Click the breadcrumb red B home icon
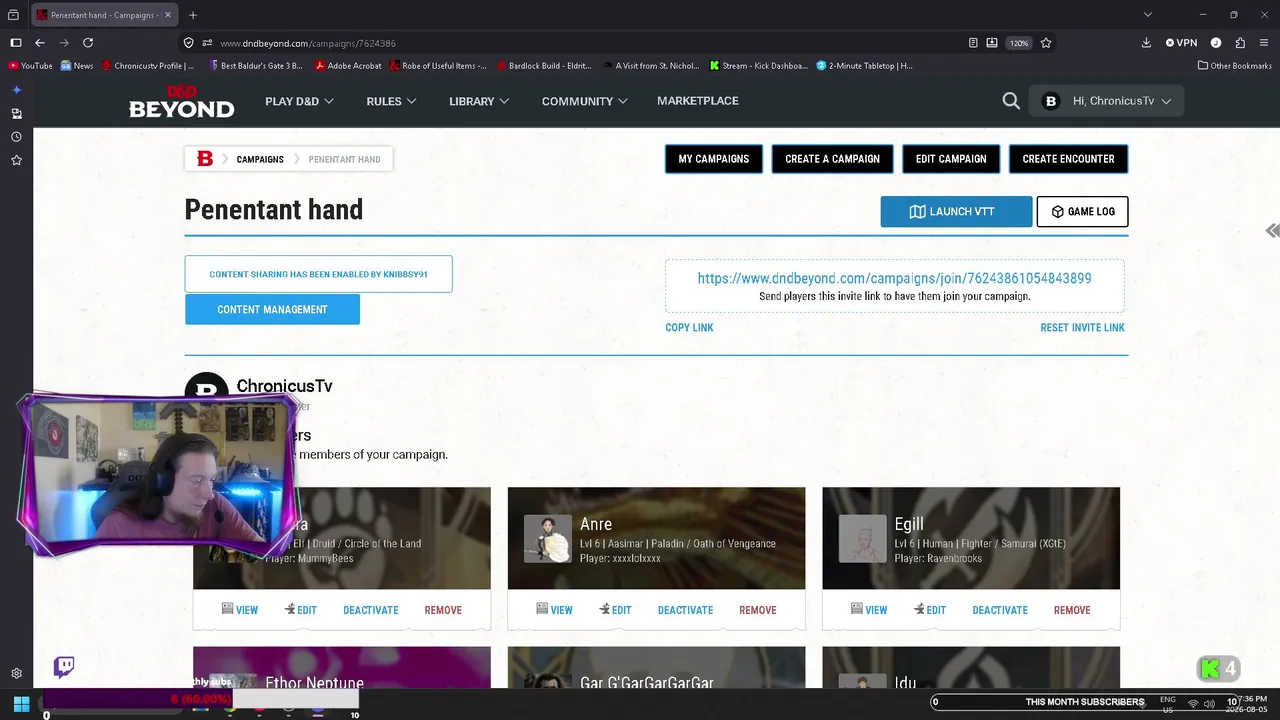The width and height of the screenshot is (1280, 720). click(x=205, y=159)
